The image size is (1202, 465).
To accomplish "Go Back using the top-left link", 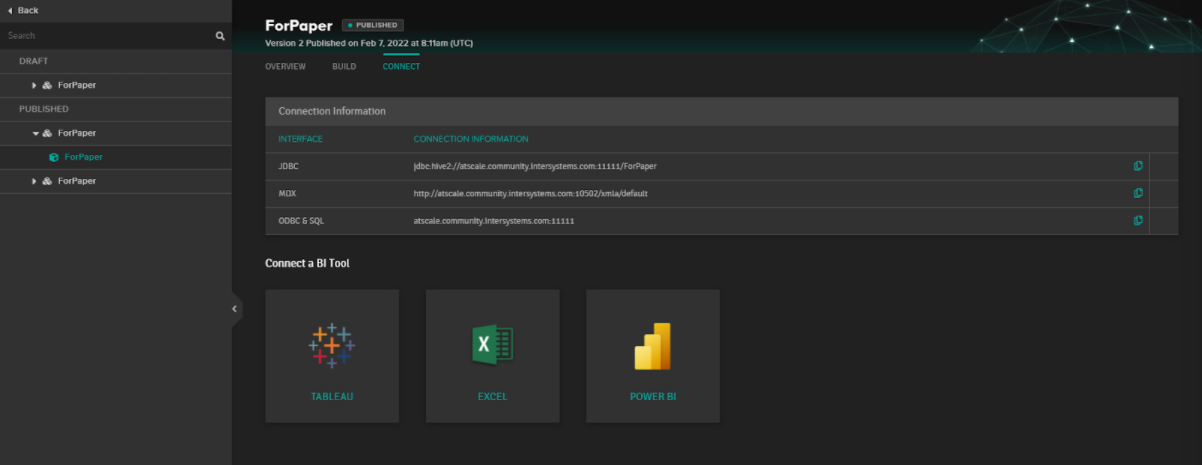I will pos(23,10).
